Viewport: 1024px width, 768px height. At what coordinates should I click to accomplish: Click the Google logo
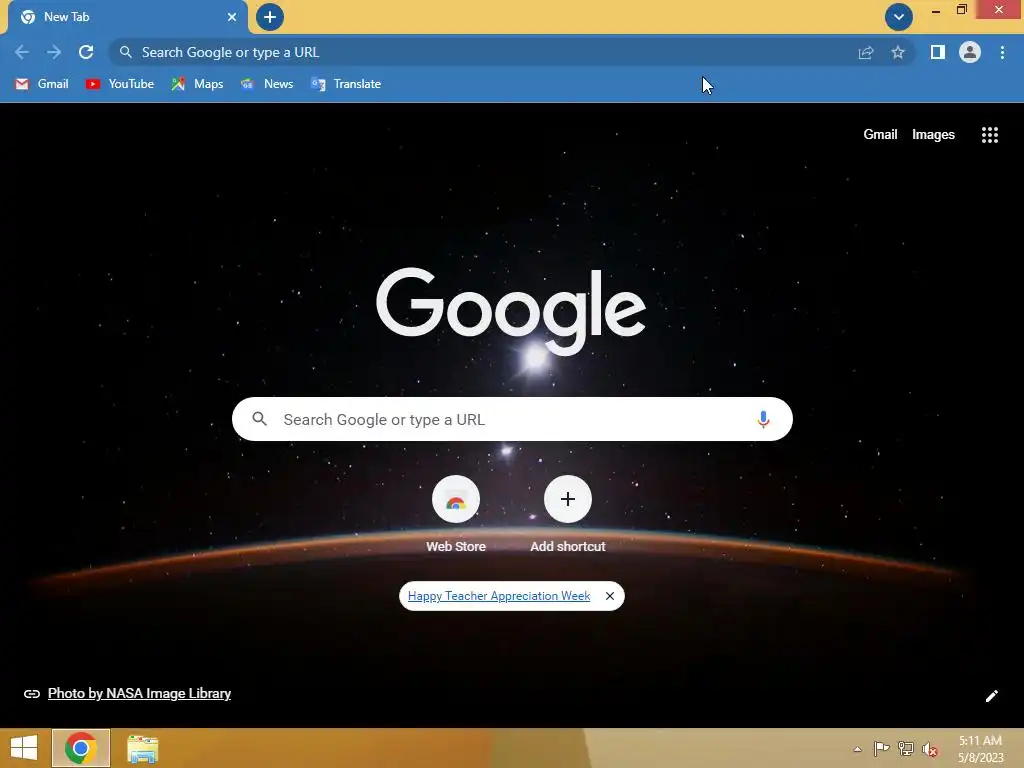click(511, 310)
